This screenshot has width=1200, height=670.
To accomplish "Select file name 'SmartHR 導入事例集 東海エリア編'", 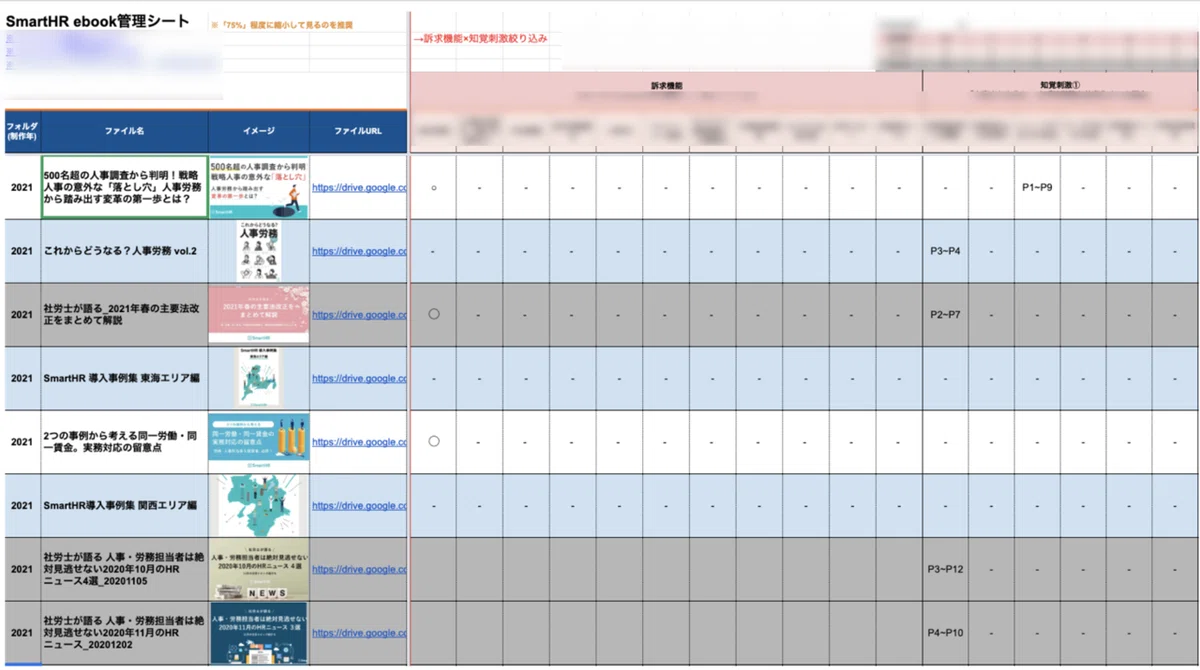I will (x=125, y=378).
